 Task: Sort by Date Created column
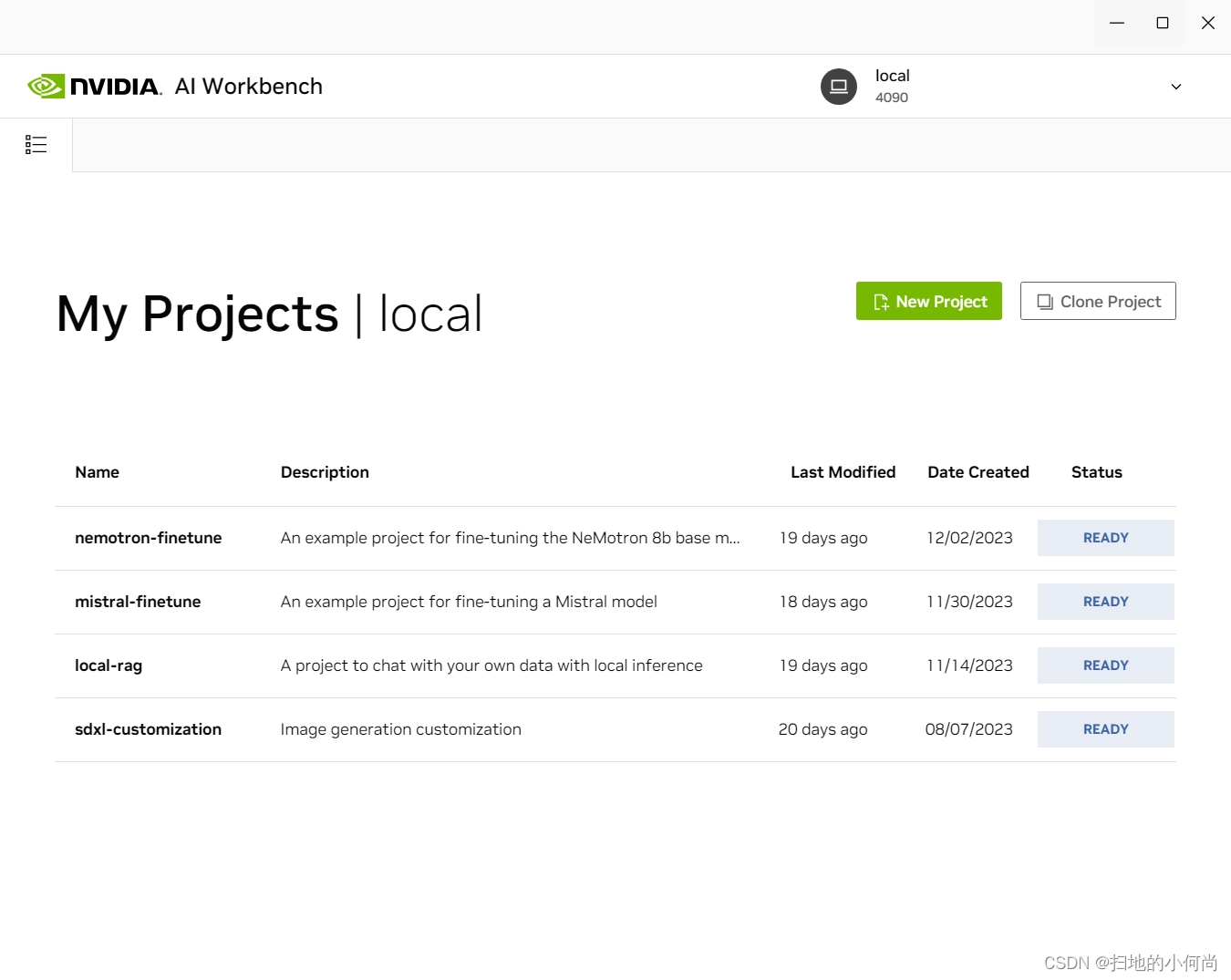(x=978, y=472)
